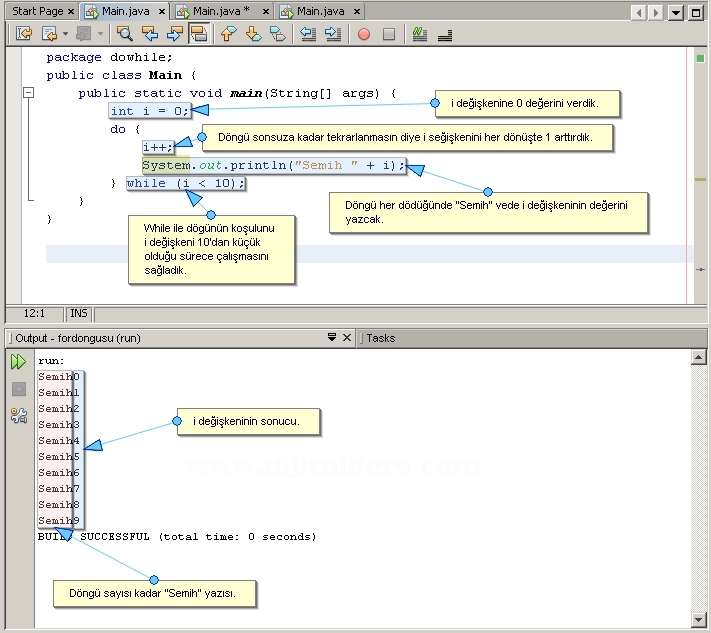Click the Comment lines toolbar icon
This screenshot has width=711, height=633.
(420, 34)
